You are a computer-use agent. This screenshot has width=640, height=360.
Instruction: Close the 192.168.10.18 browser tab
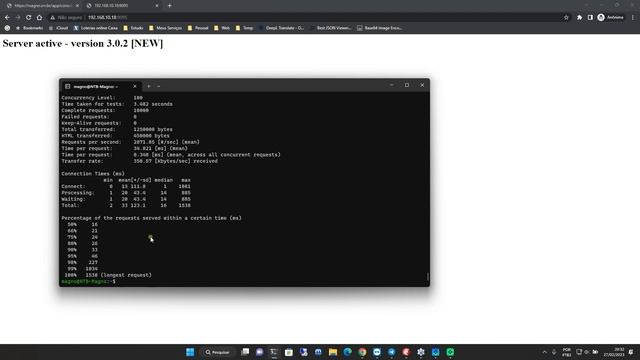[157, 6]
